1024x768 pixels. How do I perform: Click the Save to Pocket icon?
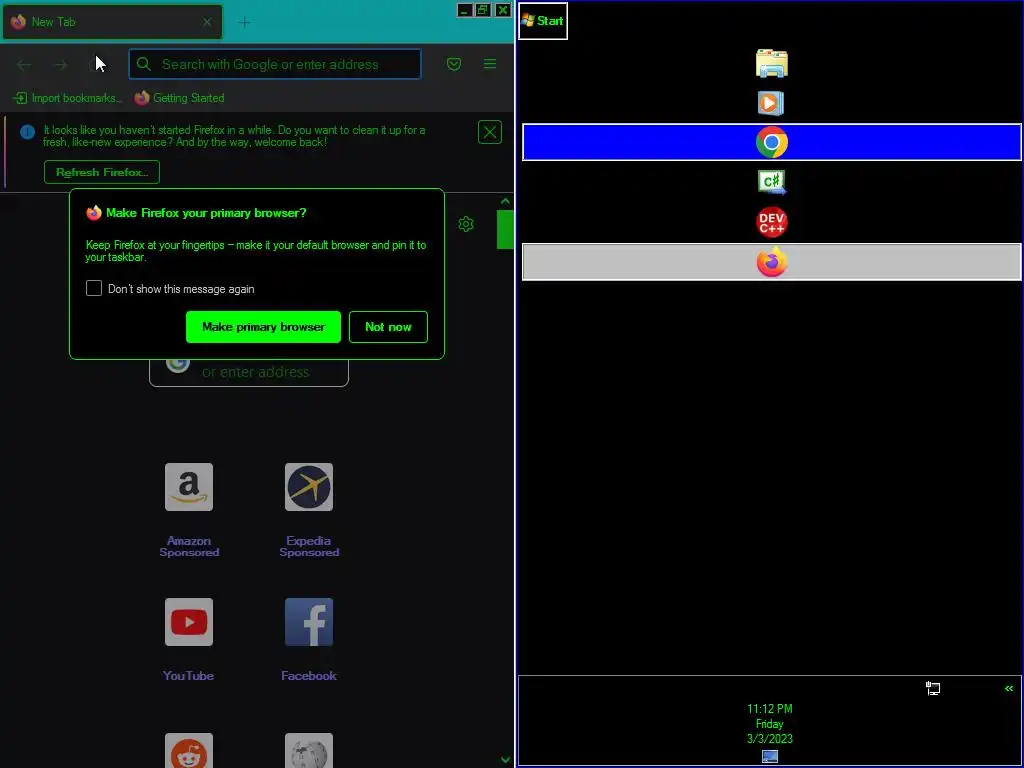point(454,64)
